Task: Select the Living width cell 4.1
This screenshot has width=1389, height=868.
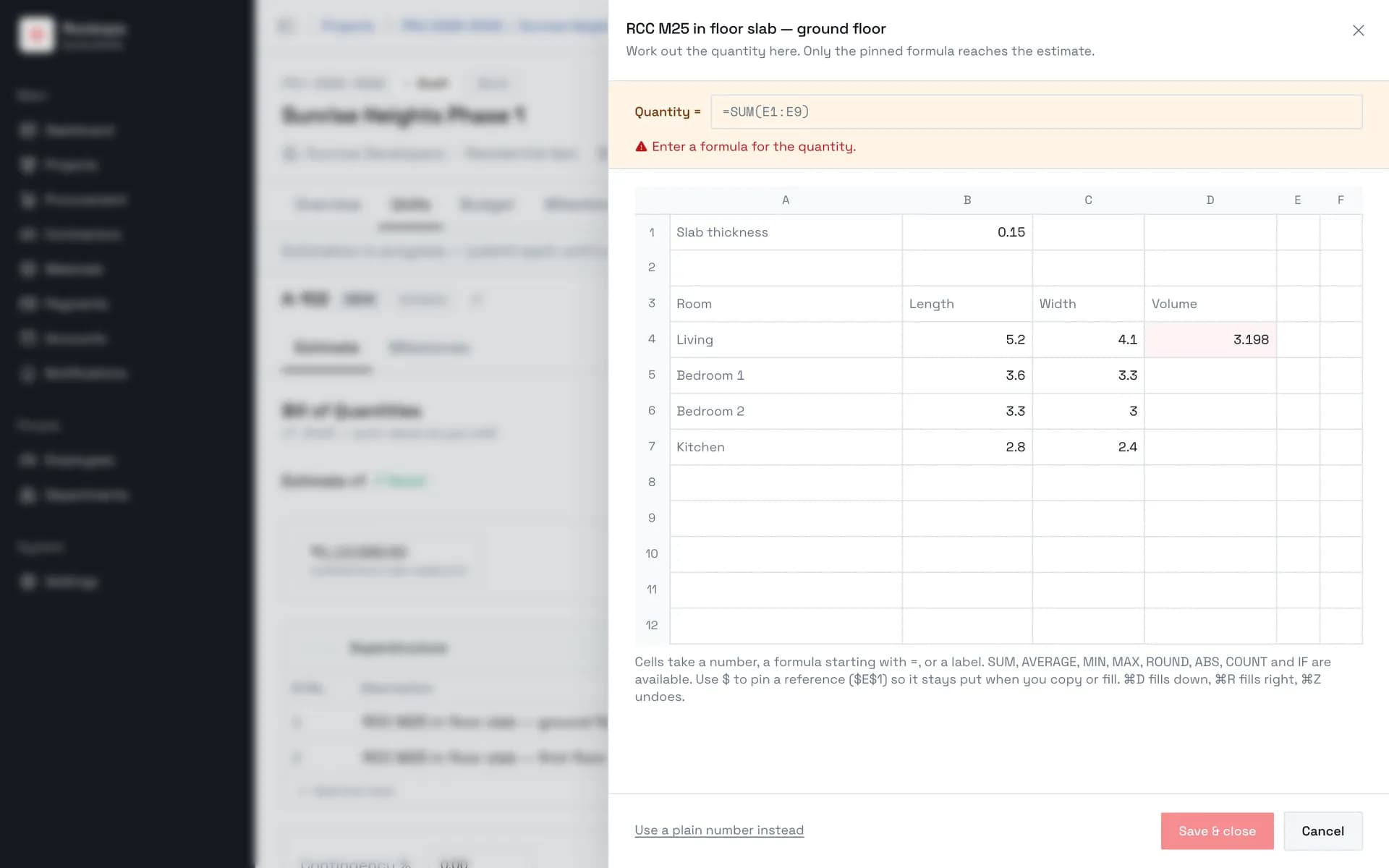Action: point(1088,339)
